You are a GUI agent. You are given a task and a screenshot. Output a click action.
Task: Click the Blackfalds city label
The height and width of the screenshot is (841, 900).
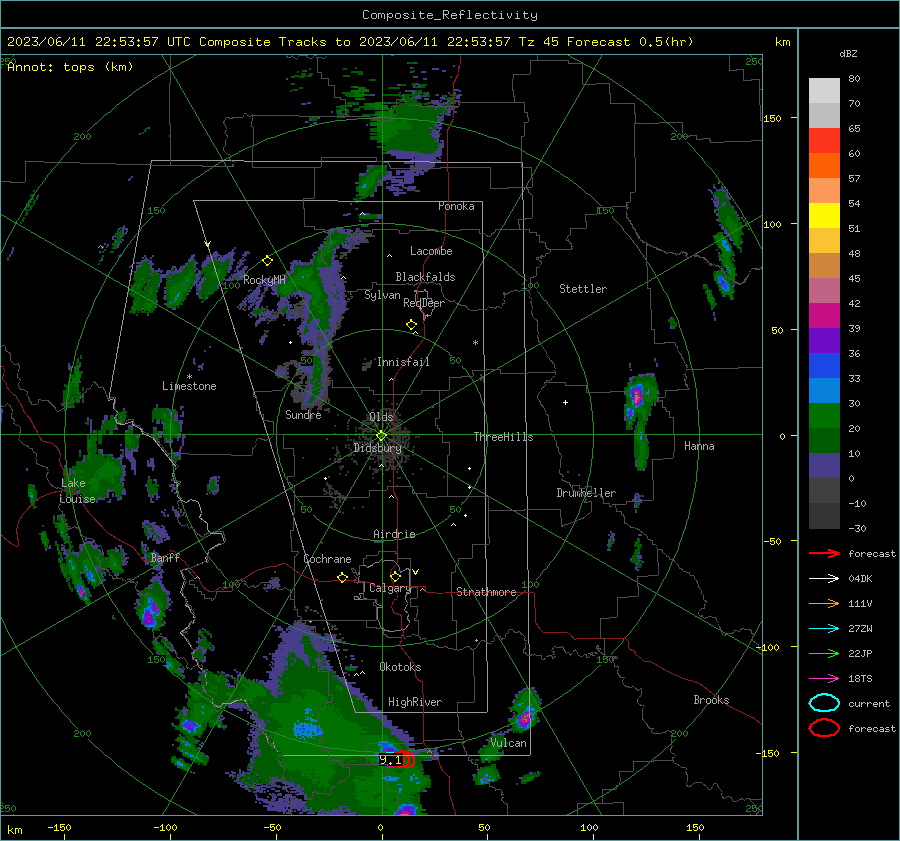(x=425, y=277)
